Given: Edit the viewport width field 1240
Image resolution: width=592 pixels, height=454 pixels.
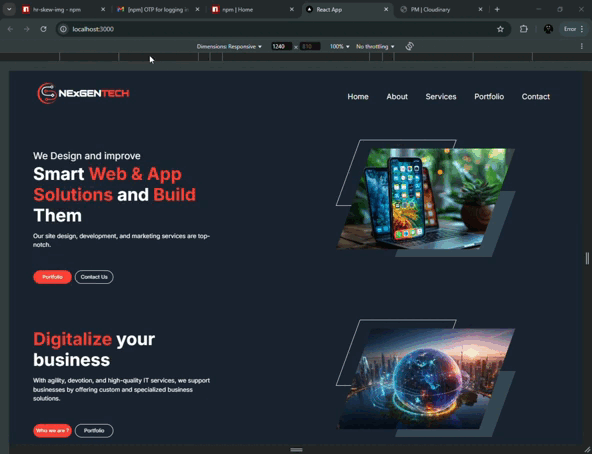Looking at the screenshot, I should pyautogui.click(x=281, y=46).
